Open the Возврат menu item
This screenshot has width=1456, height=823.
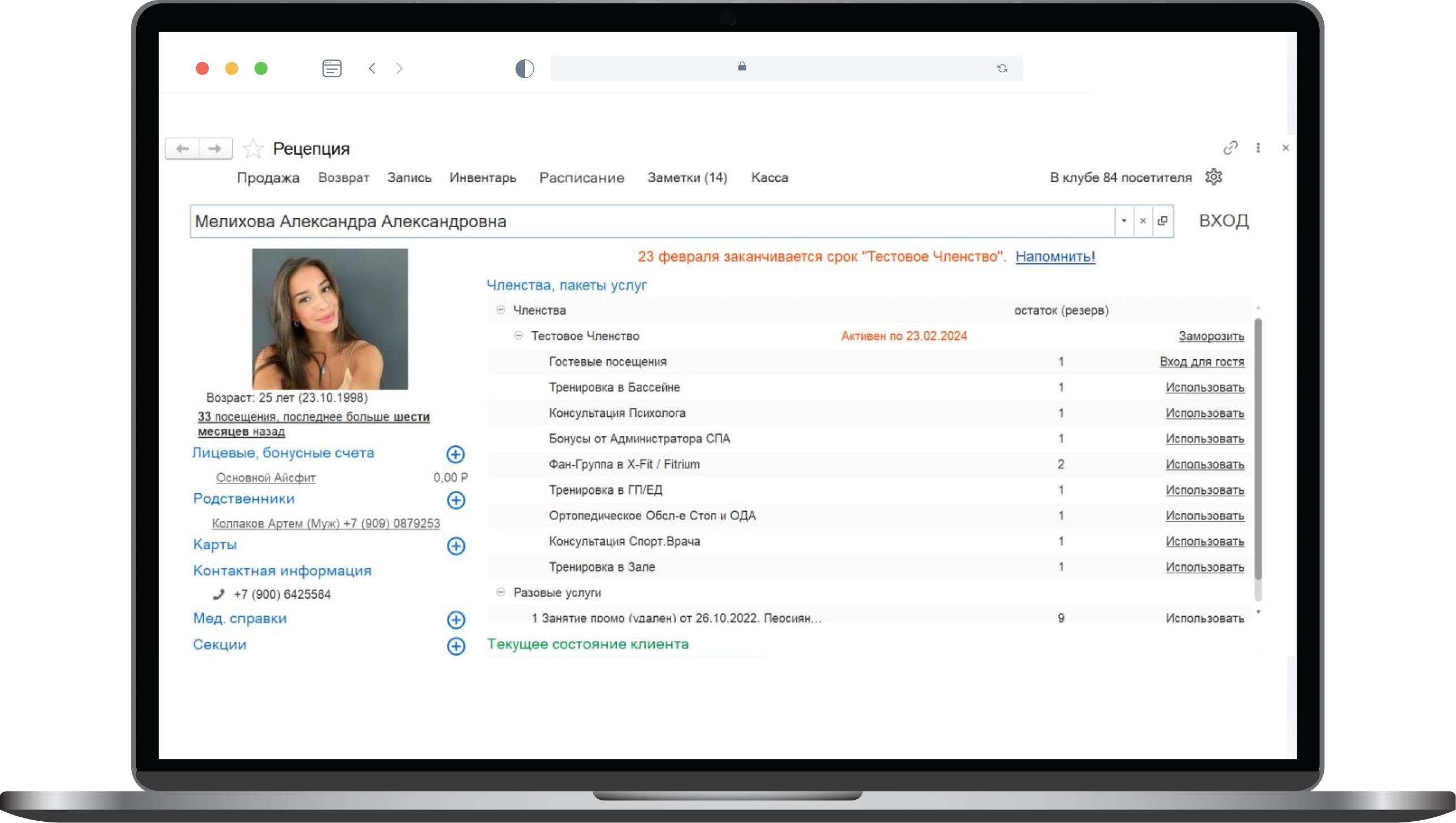(x=344, y=177)
